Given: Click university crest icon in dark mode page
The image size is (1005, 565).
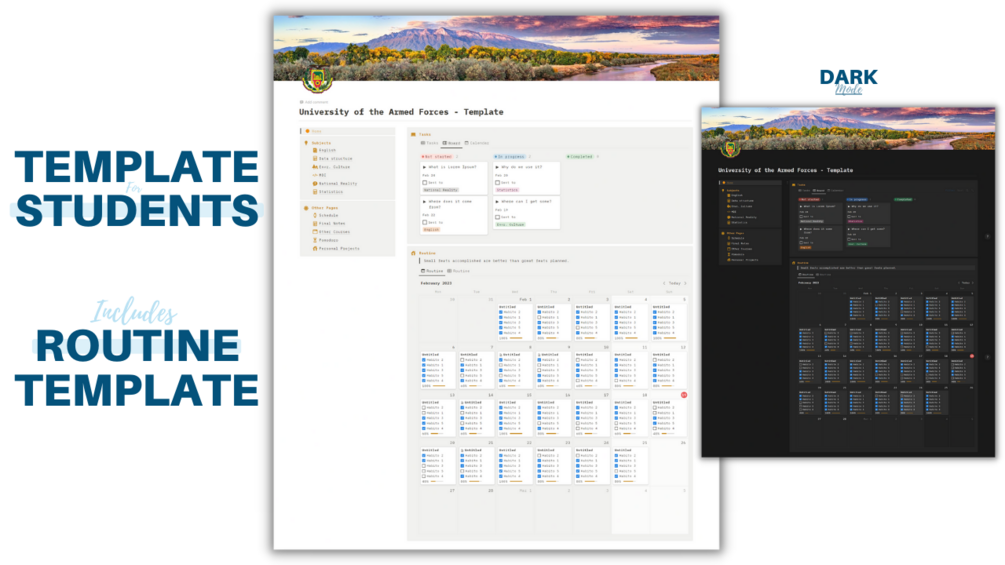Looking at the screenshot, I should (729, 149).
